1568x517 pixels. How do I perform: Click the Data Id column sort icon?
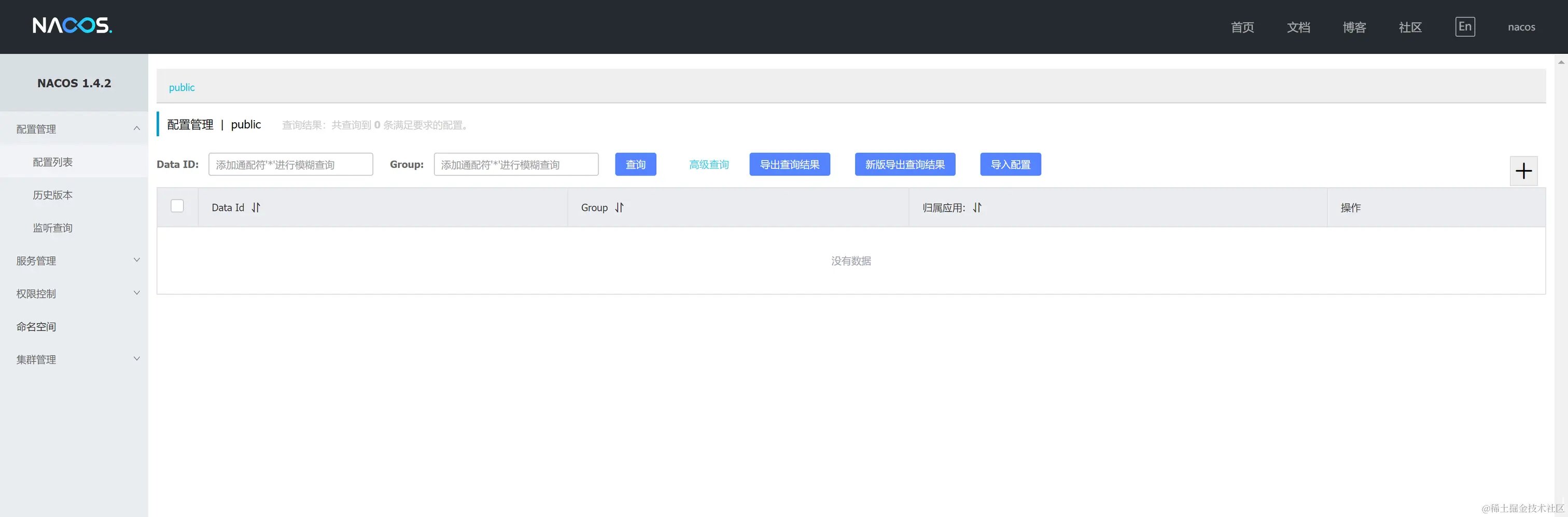(256, 207)
